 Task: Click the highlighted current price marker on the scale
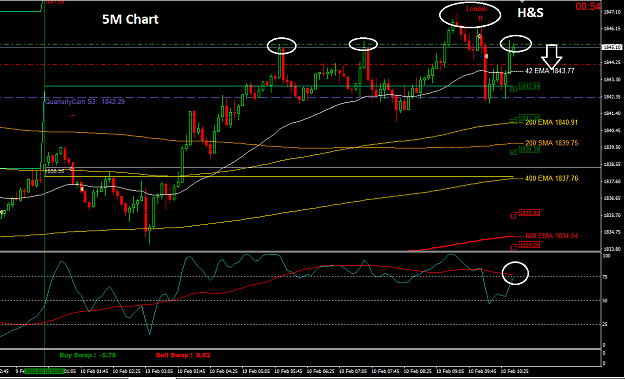pyautogui.click(x=612, y=47)
